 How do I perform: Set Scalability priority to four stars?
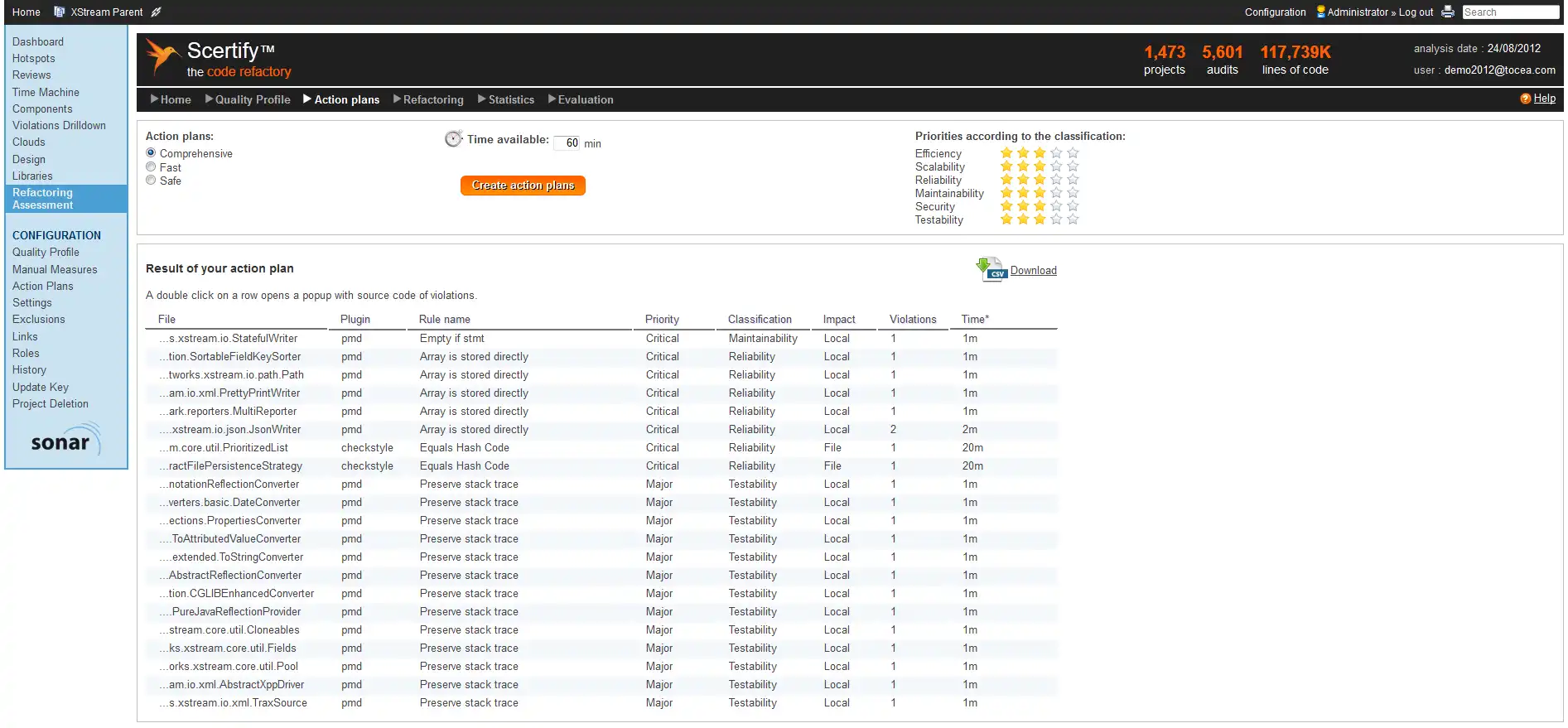pyautogui.click(x=1056, y=166)
